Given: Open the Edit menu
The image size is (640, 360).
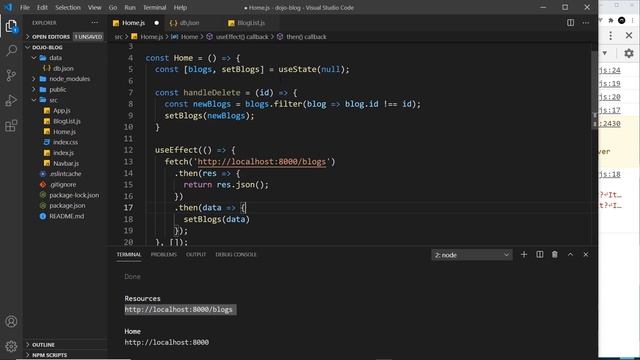Looking at the screenshot, I should pyautogui.click(x=42, y=7).
